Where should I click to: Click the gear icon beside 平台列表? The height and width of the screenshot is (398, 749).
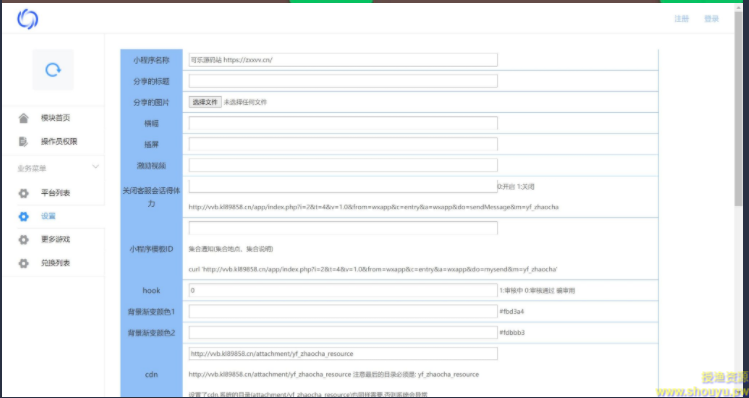click(23, 193)
